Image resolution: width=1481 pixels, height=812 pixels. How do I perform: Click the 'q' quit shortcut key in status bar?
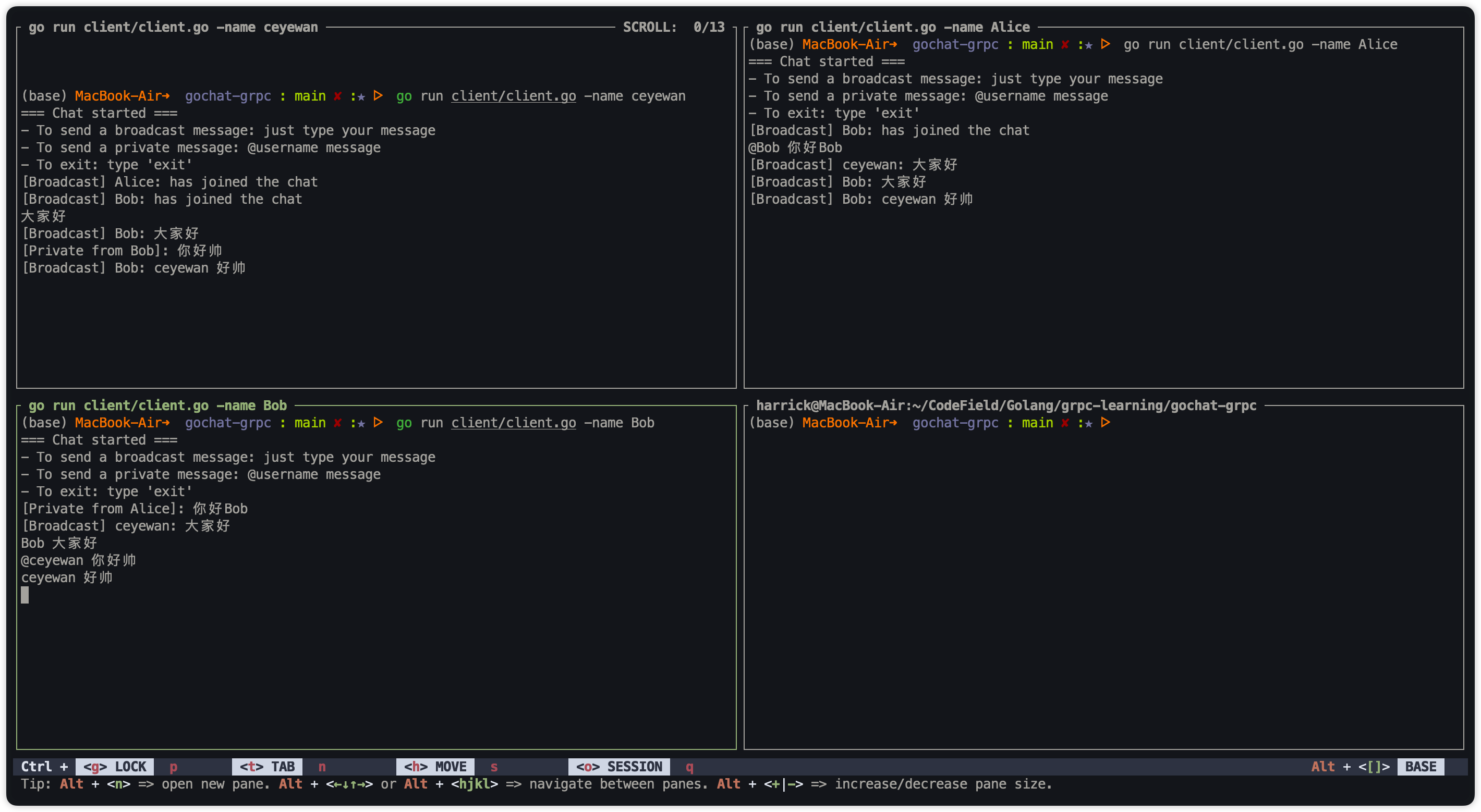(x=689, y=767)
